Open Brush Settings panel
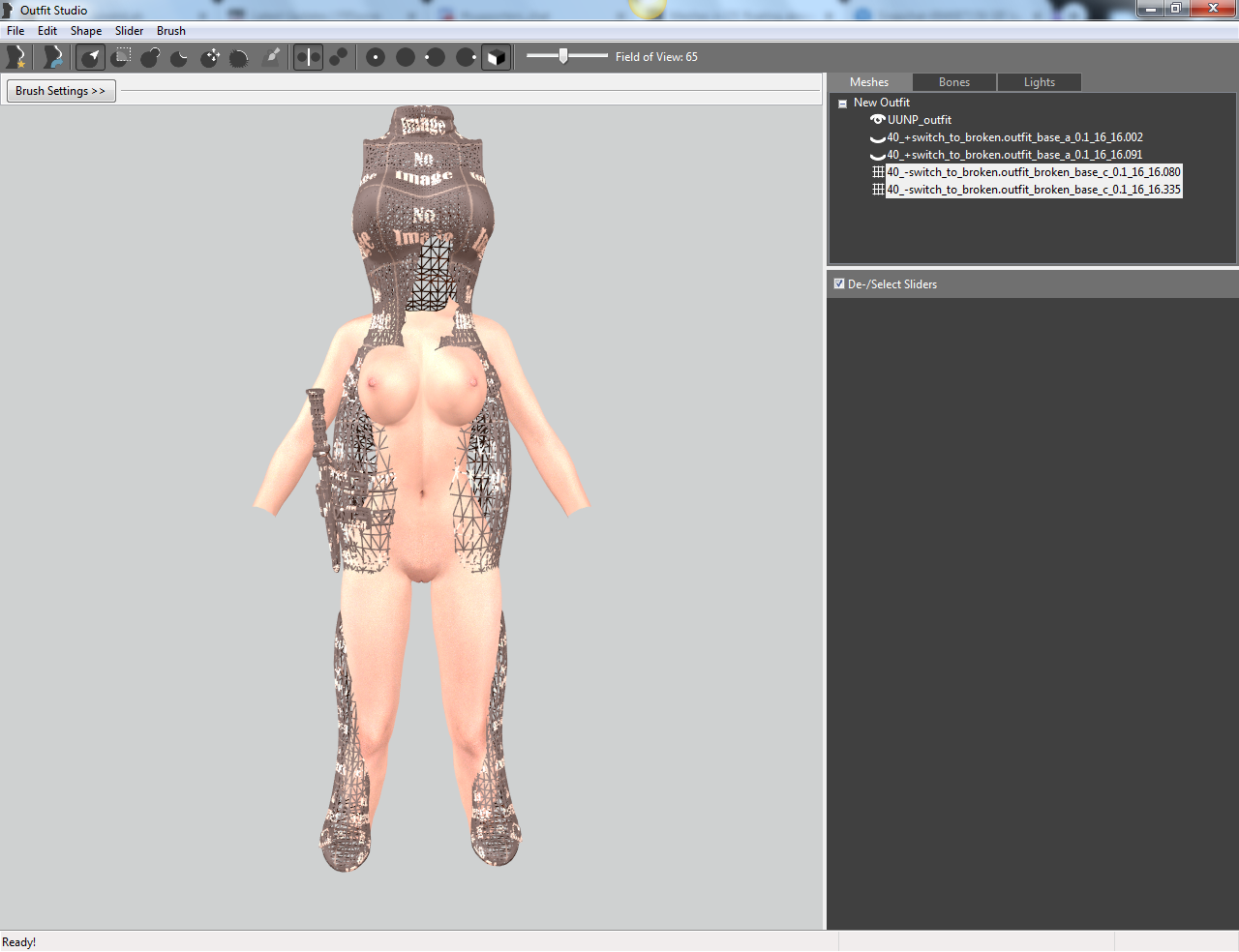This screenshot has height=952, width=1239. (x=61, y=91)
